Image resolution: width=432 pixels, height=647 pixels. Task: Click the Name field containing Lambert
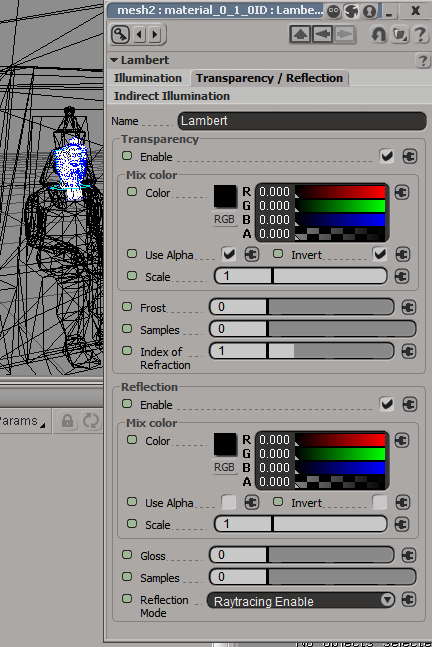[302, 121]
